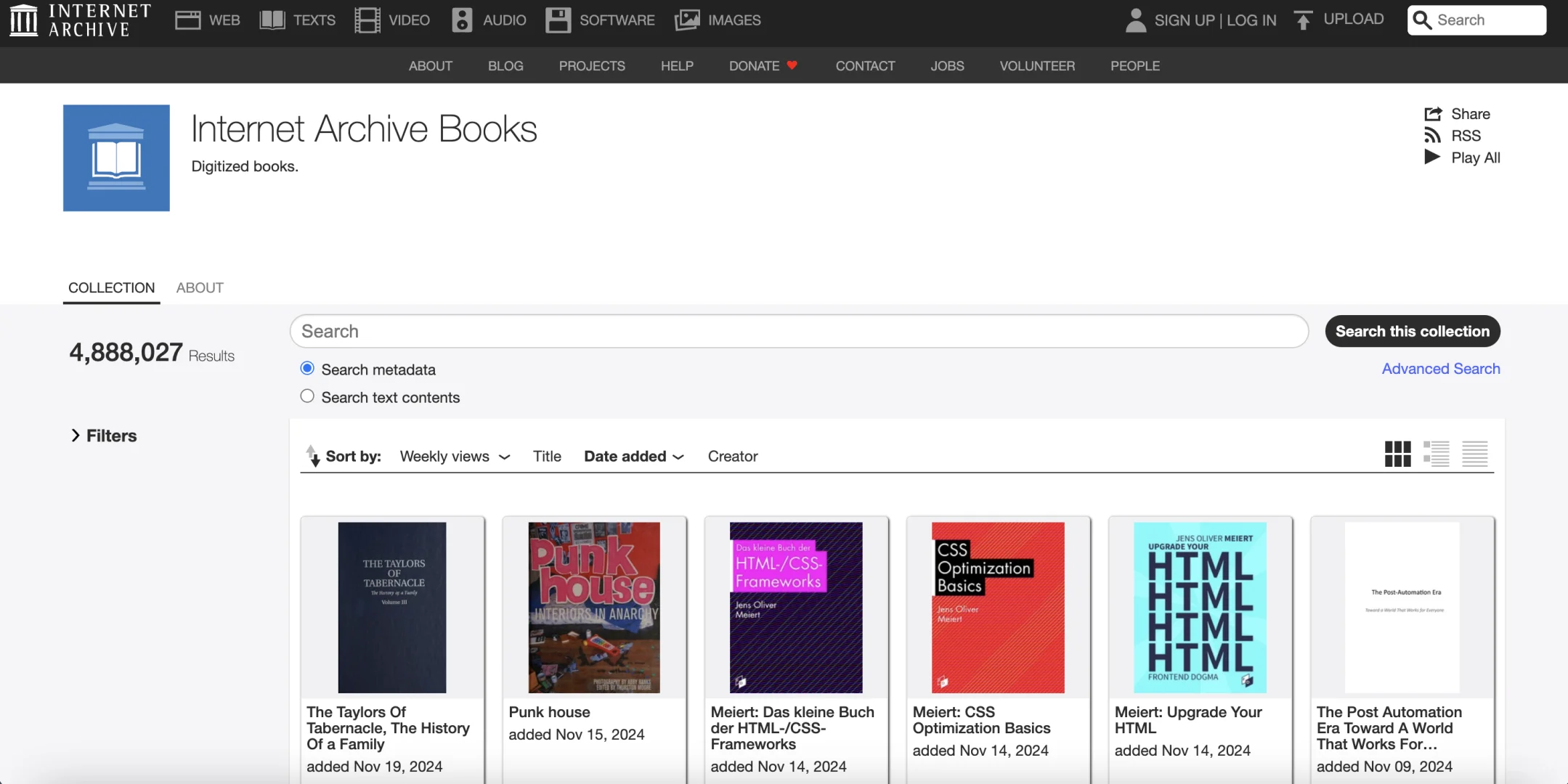The height and width of the screenshot is (784, 1568).
Task: Switch to the About tab below the header
Action: pyautogui.click(x=200, y=287)
